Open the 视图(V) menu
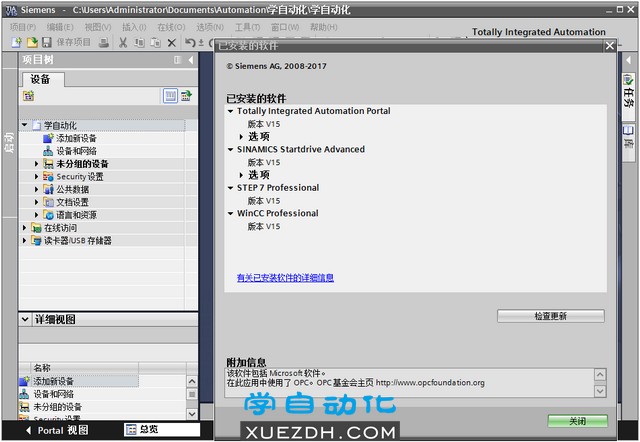 [98, 27]
